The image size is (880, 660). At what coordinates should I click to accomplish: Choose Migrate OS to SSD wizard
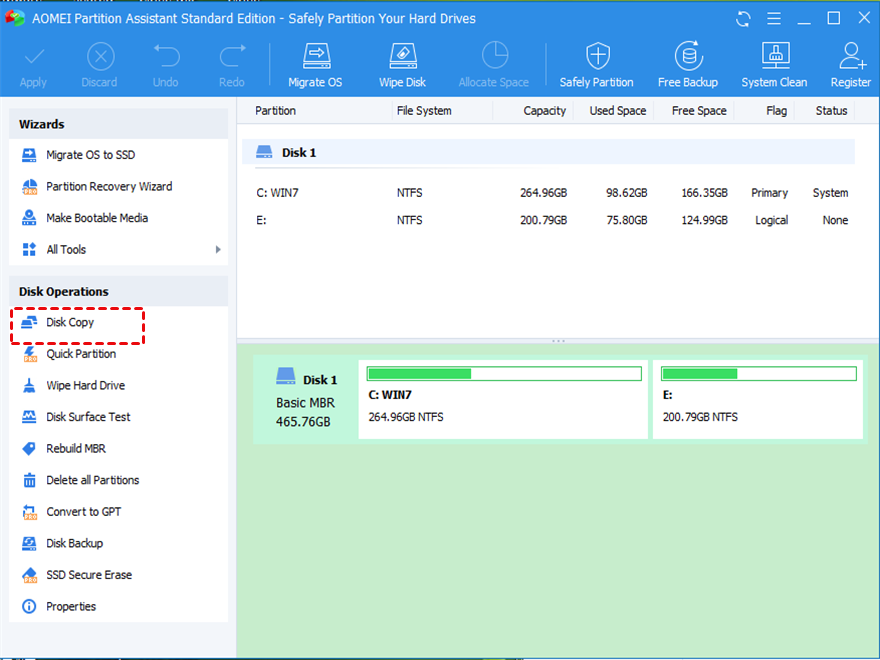point(90,155)
